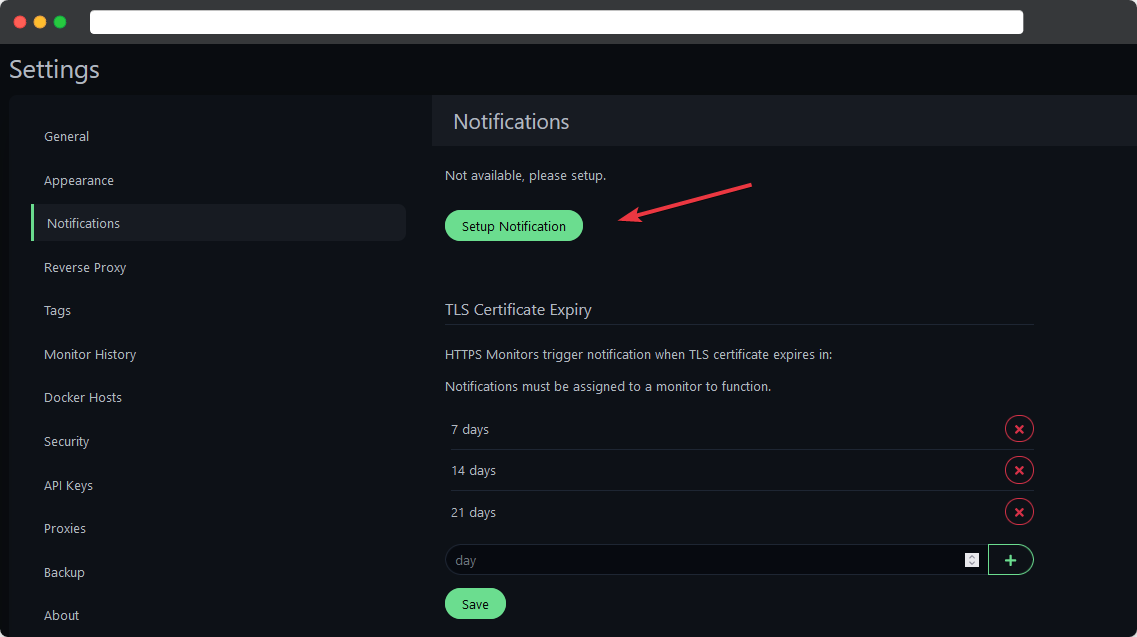Go to the Tags settings section

click(x=57, y=310)
